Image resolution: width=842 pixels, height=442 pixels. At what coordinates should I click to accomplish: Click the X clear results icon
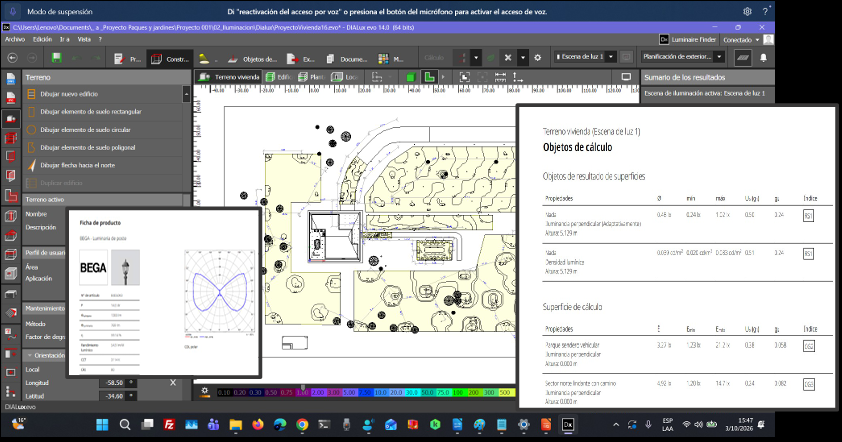(x=508, y=57)
